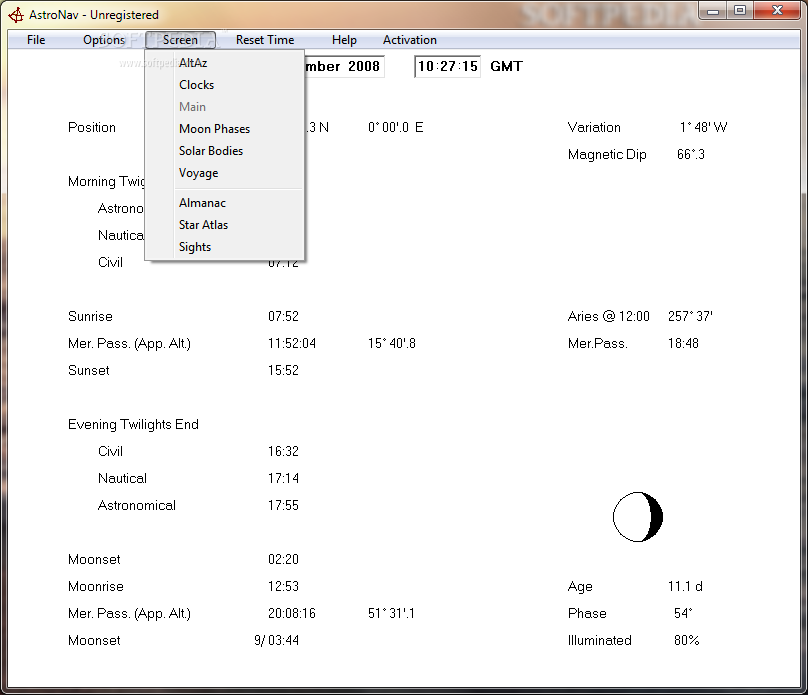Screen dimensions: 808x695
Task: Click the Moonset time 02:20
Action: point(283,560)
